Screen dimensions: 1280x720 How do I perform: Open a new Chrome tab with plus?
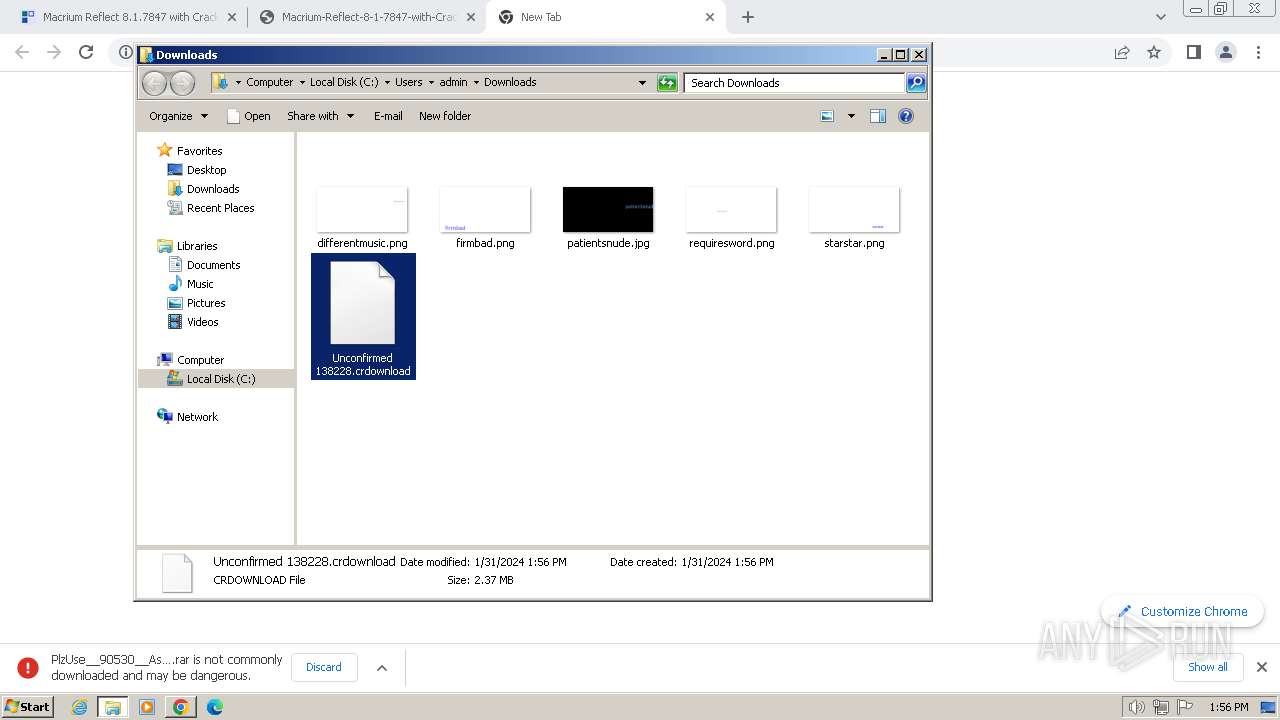748,17
